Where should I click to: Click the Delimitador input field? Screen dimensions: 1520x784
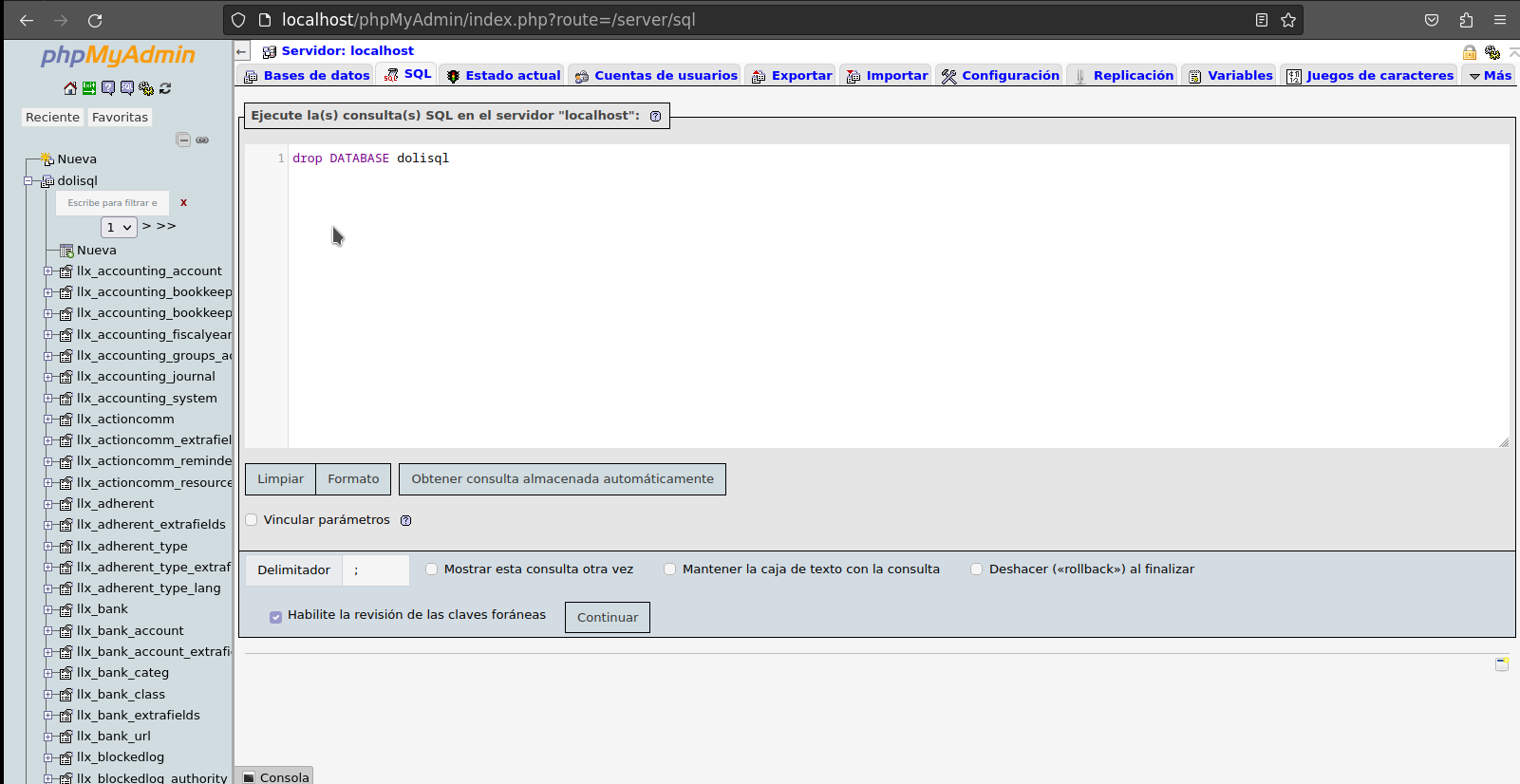tap(376, 570)
